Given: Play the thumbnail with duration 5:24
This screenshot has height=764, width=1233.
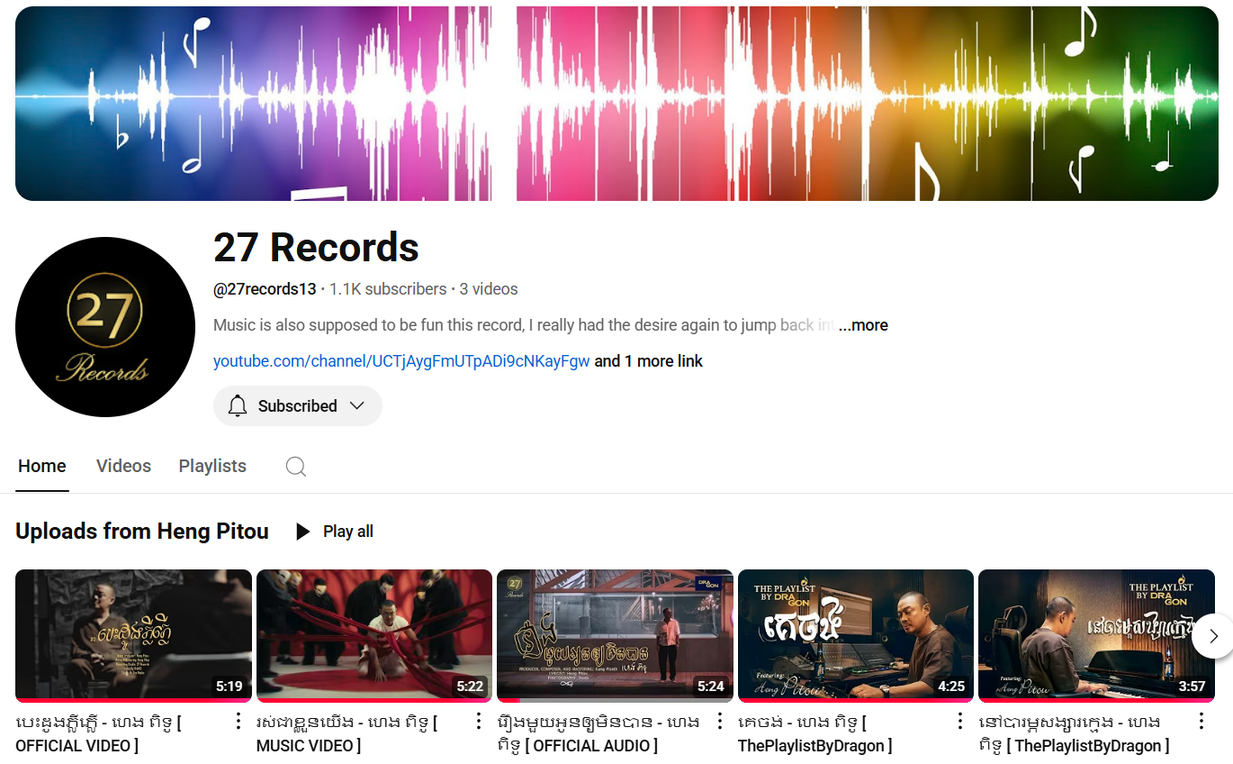Looking at the screenshot, I should pyautogui.click(x=615, y=636).
